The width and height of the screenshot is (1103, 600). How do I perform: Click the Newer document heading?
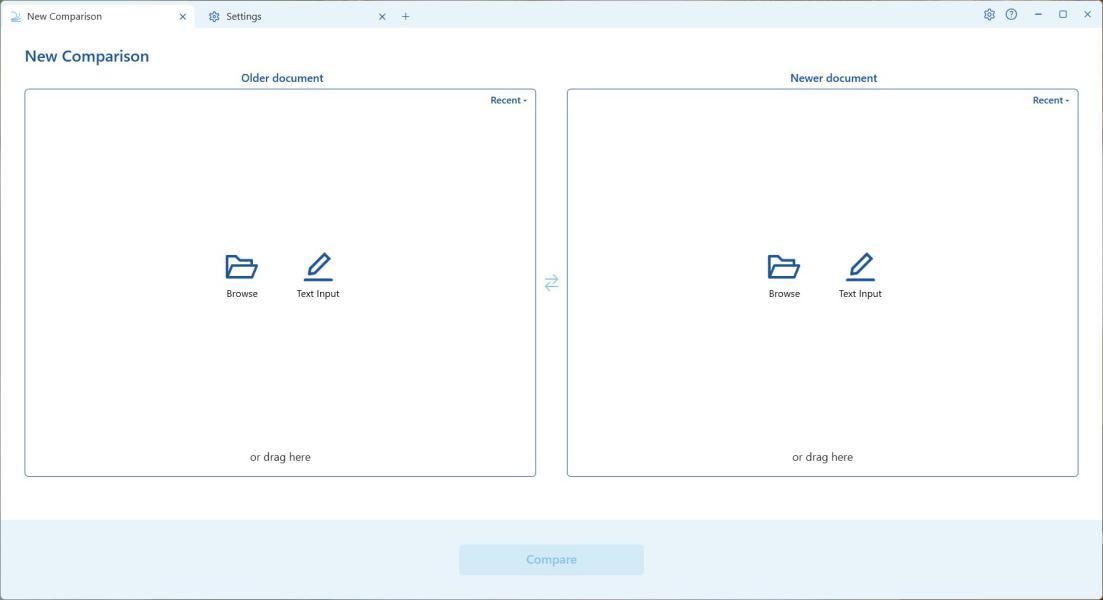(834, 78)
